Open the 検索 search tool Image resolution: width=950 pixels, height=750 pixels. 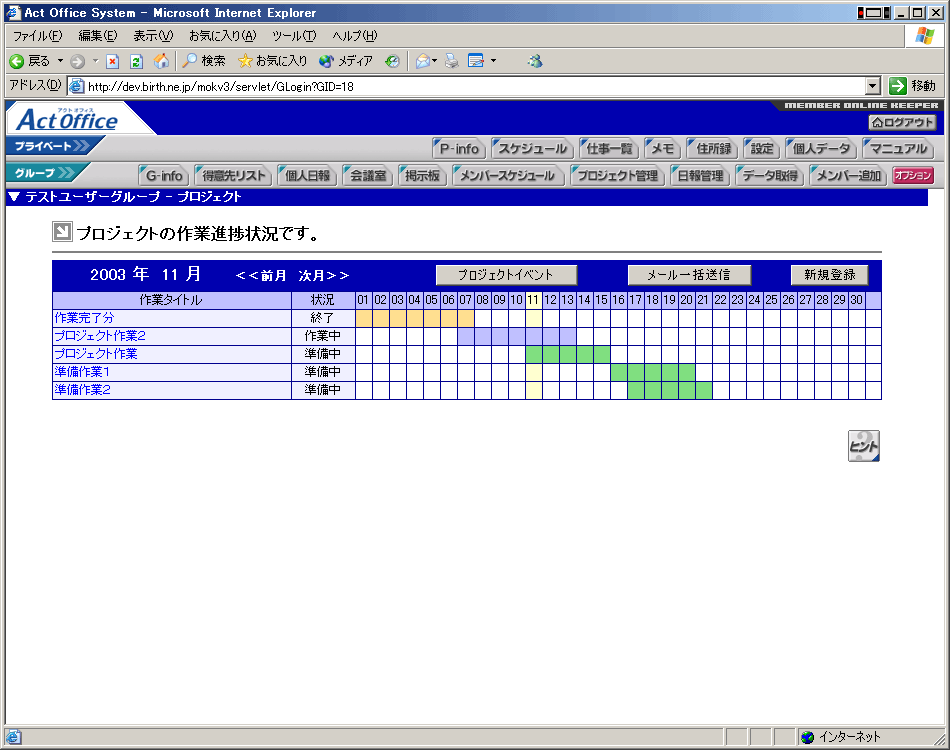pyautogui.click(x=204, y=61)
